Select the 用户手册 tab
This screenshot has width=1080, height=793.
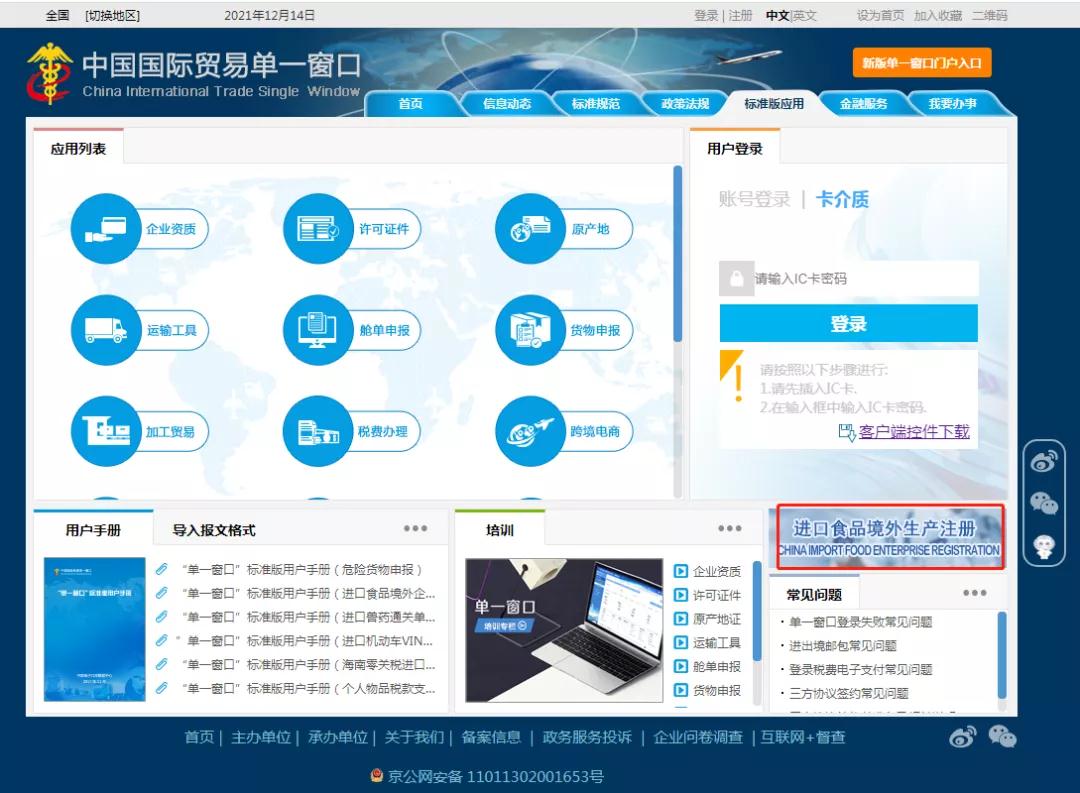click(x=93, y=530)
